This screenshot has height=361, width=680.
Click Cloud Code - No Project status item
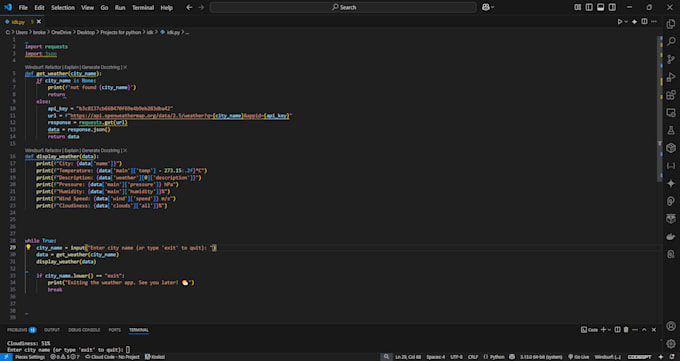coord(112,357)
